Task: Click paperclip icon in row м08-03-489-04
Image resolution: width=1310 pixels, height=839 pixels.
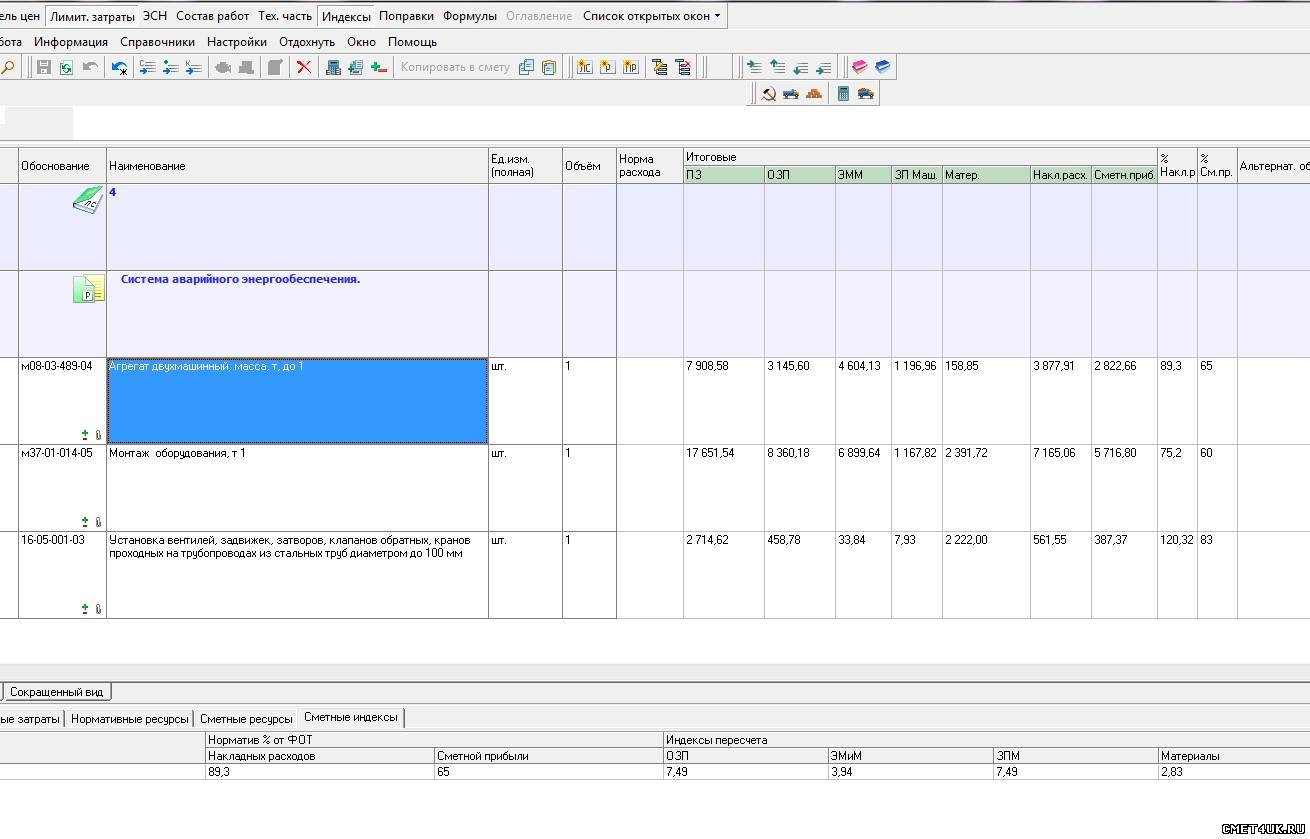Action: pos(98,435)
